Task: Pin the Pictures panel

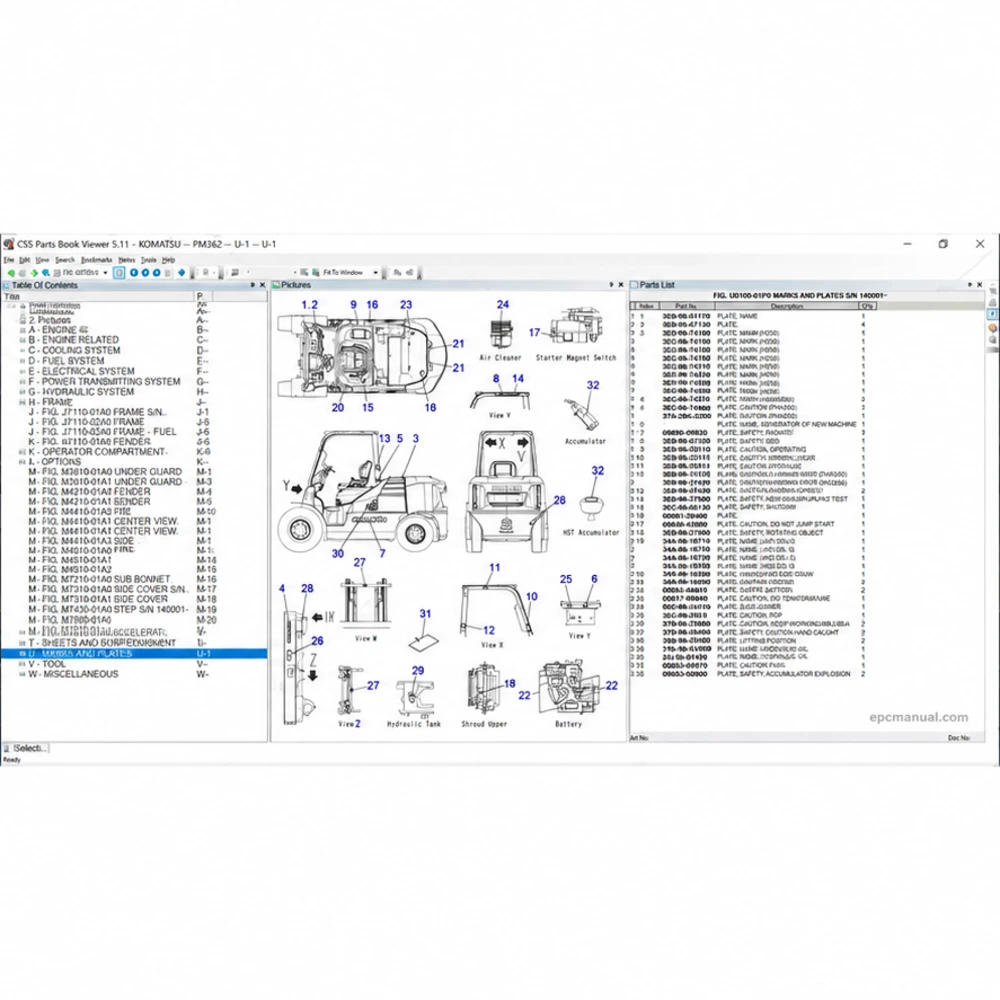Action: (611, 285)
